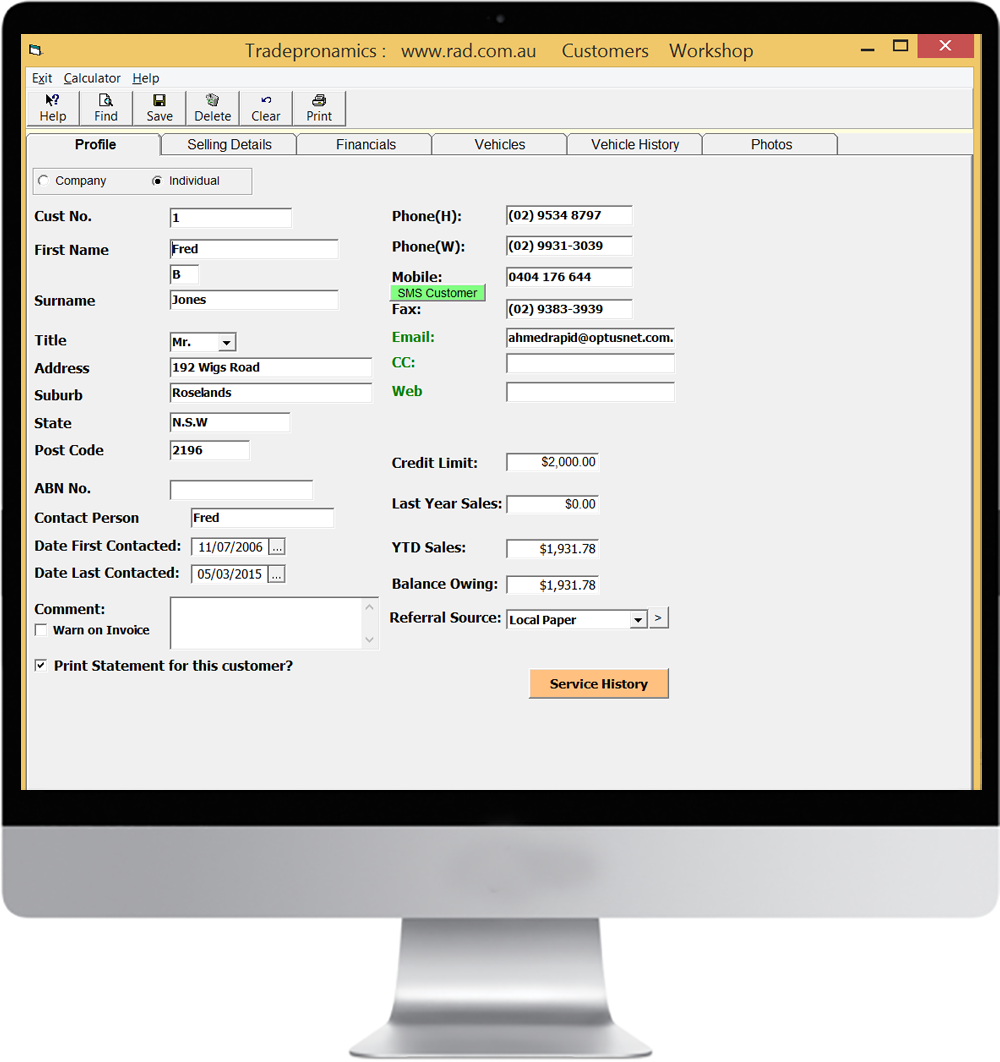Open the Calculator menu

tap(92, 78)
